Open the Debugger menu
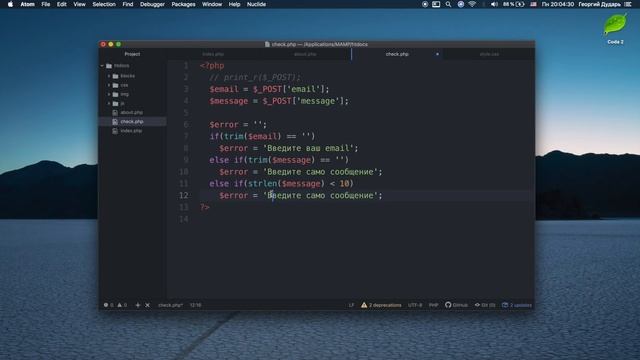 pyautogui.click(x=152, y=4)
